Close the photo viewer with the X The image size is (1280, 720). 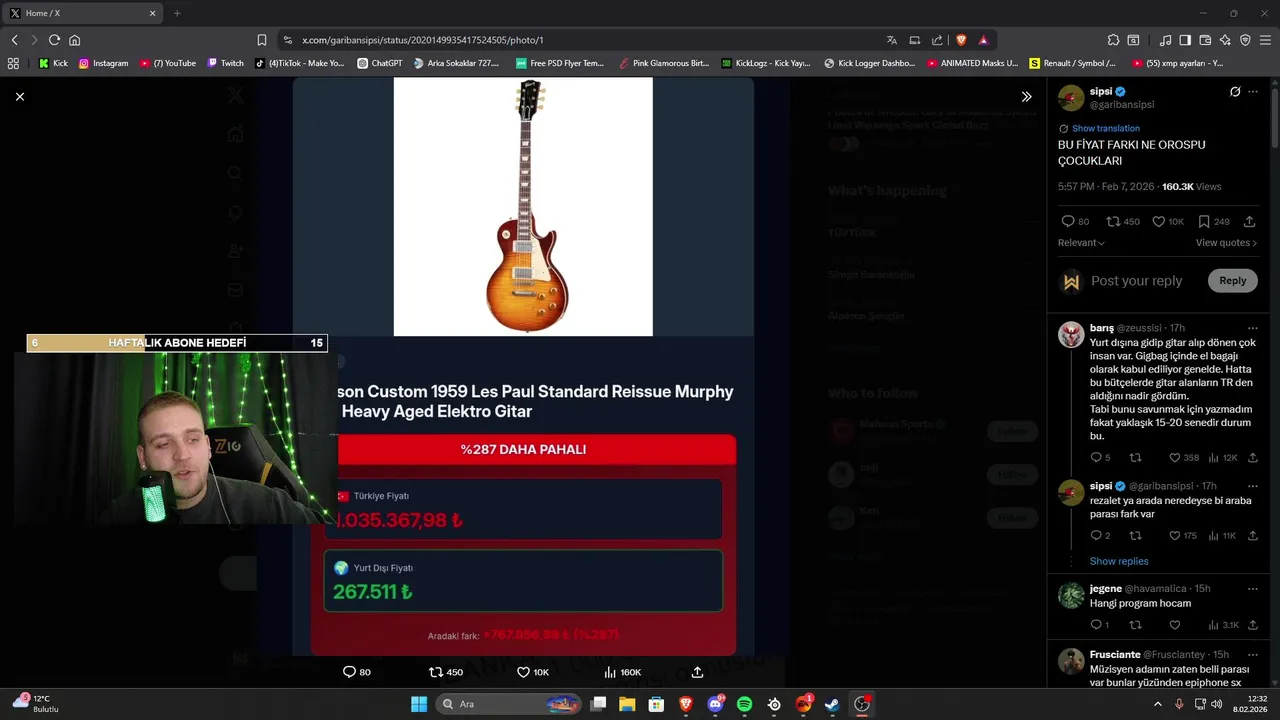(19, 97)
